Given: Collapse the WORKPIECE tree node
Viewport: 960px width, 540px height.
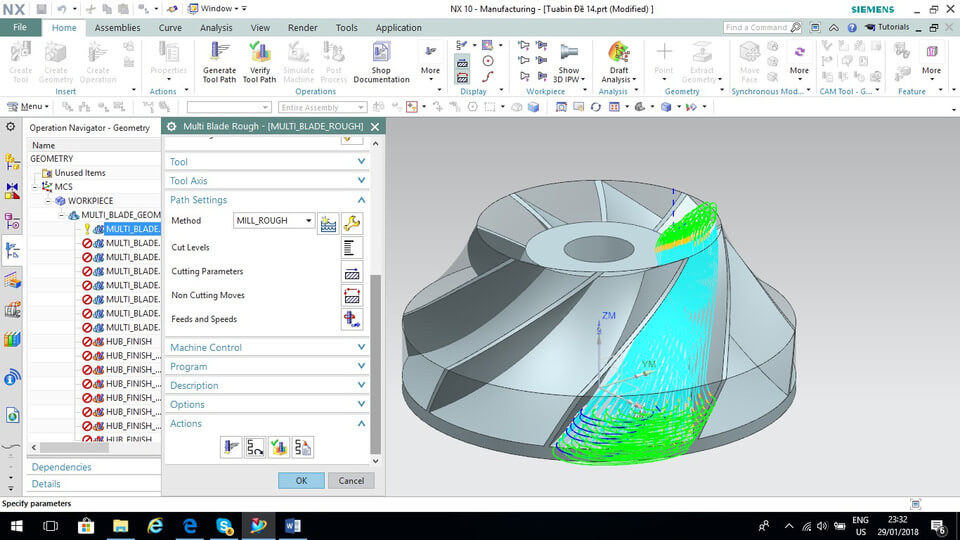Looking at the screenshot, I should click(x=48, y=201).
